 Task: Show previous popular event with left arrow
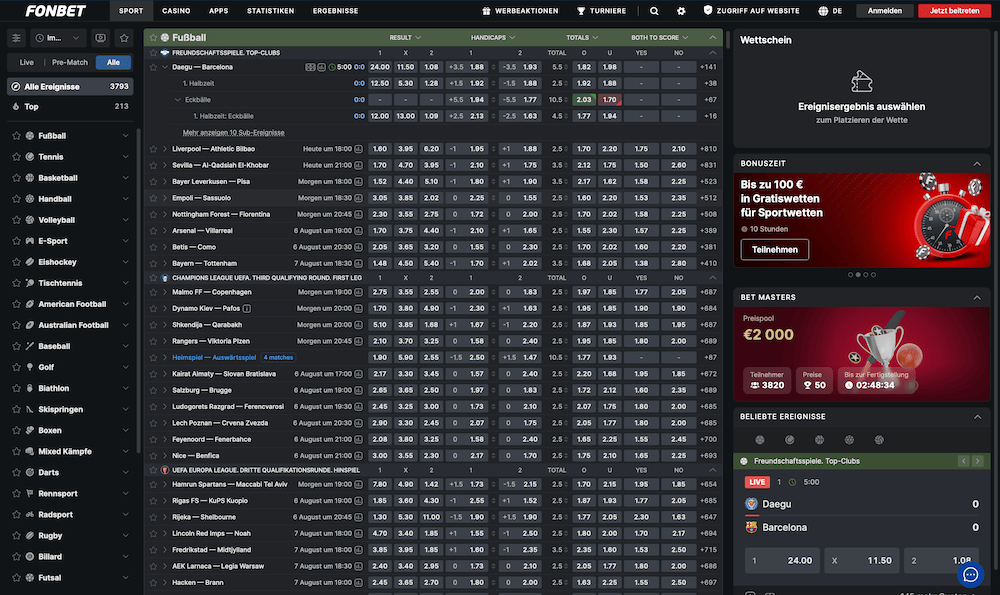tap(964, 461)
